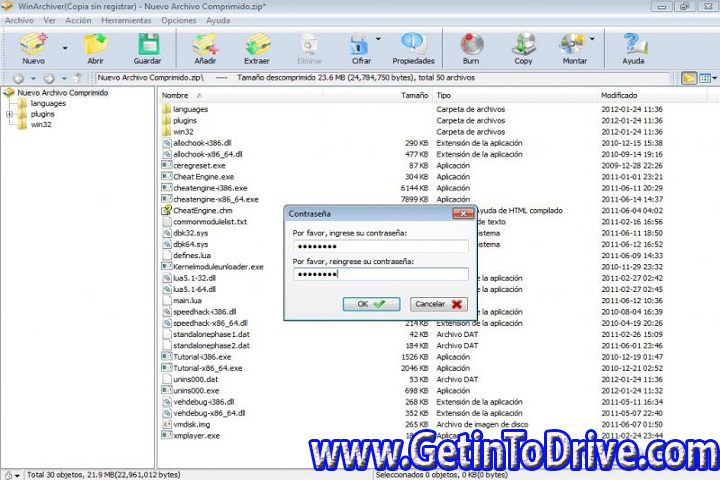Click the Añadir files icon

[x=205, y=44]
